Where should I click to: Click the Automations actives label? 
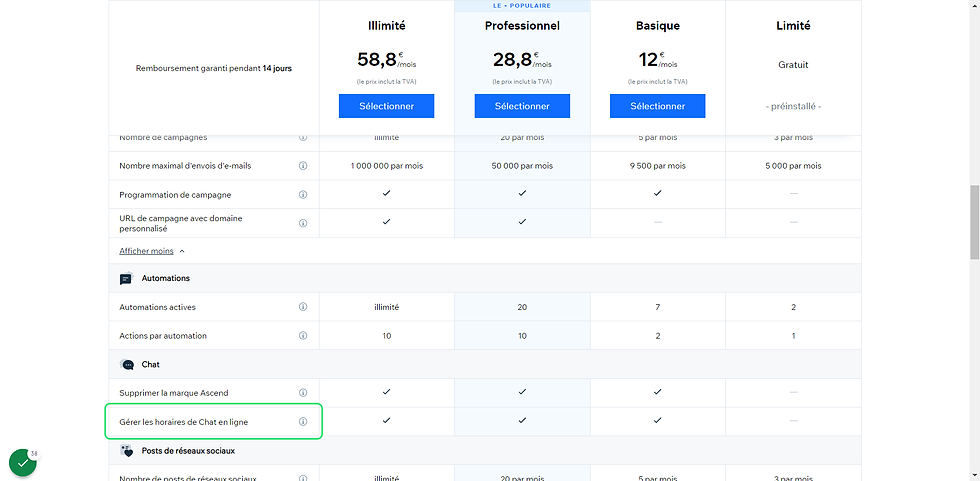pos(158,307)
